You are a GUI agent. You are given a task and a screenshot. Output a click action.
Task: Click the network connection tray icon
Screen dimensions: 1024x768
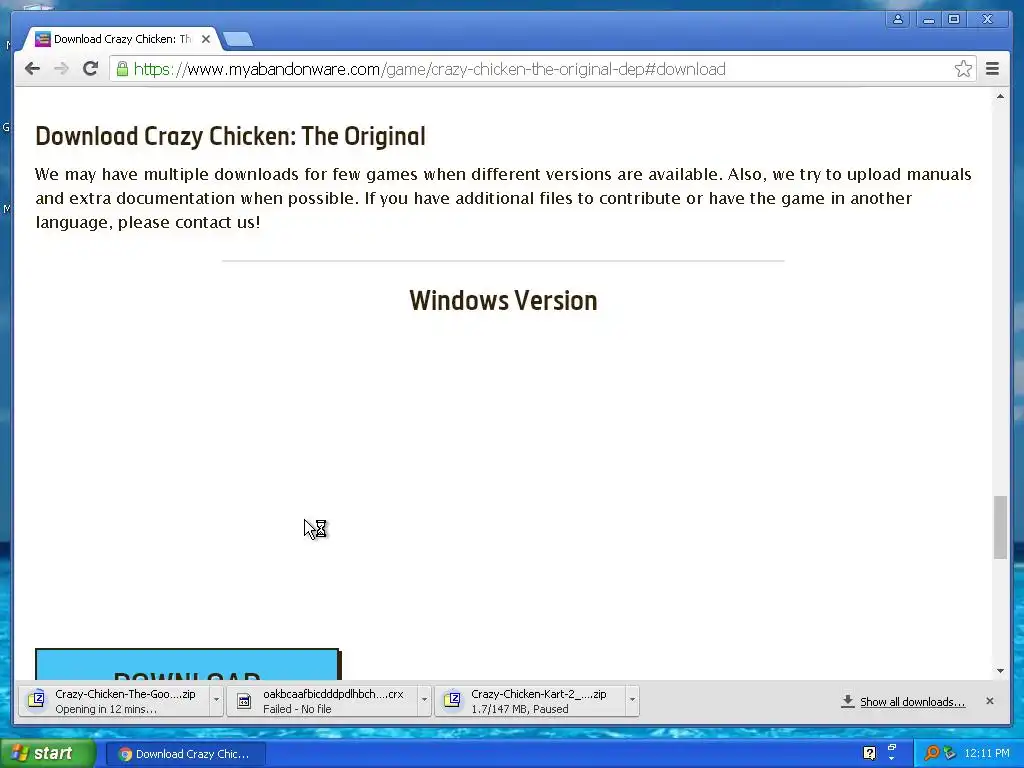click(949, 753)
